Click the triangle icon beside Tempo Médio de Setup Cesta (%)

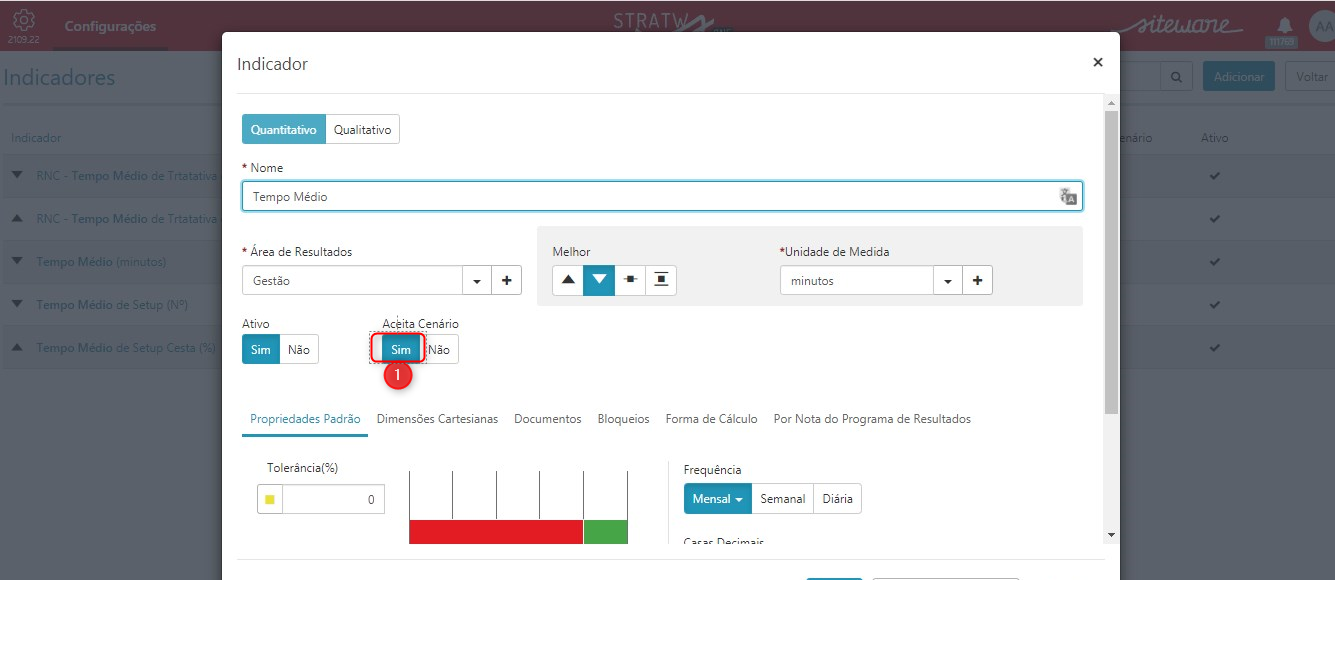click(17, 348)
